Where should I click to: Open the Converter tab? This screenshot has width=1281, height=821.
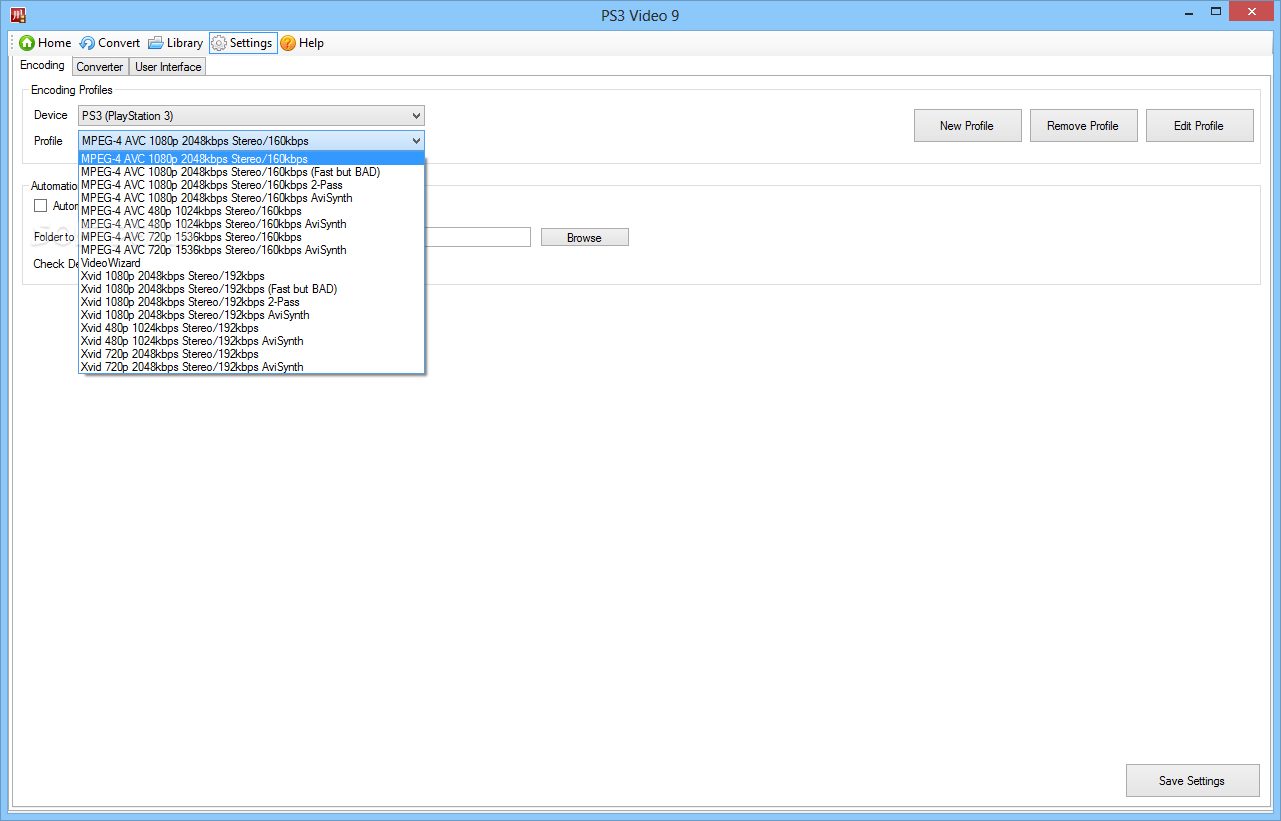(x=100, y=67)
